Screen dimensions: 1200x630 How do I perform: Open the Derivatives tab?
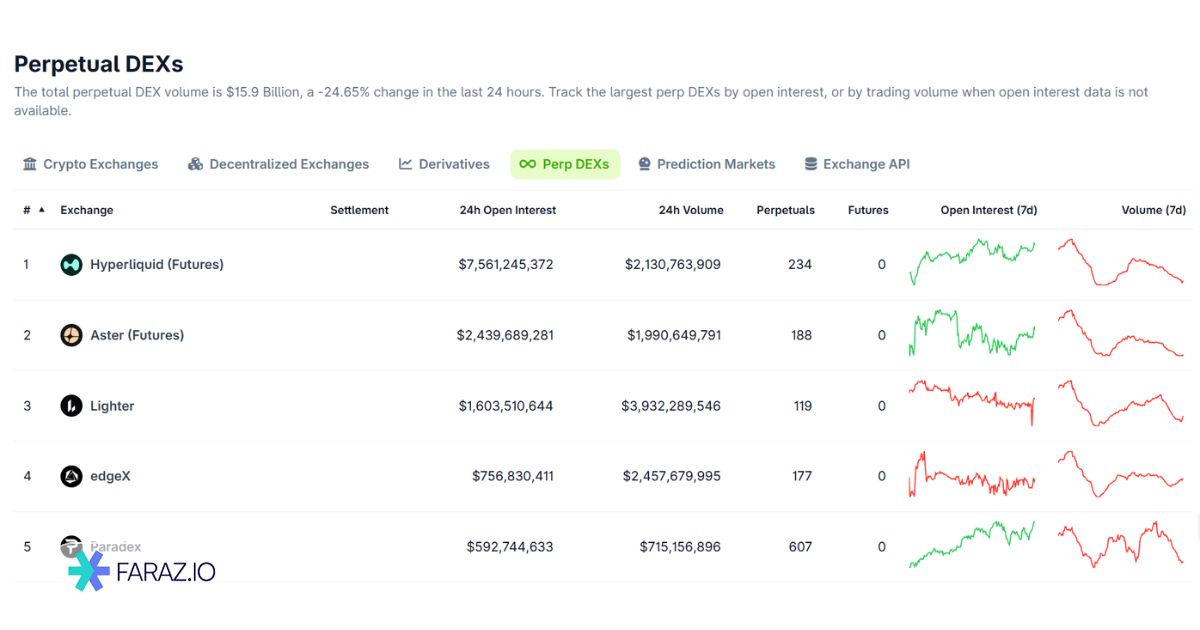point(444,164)
